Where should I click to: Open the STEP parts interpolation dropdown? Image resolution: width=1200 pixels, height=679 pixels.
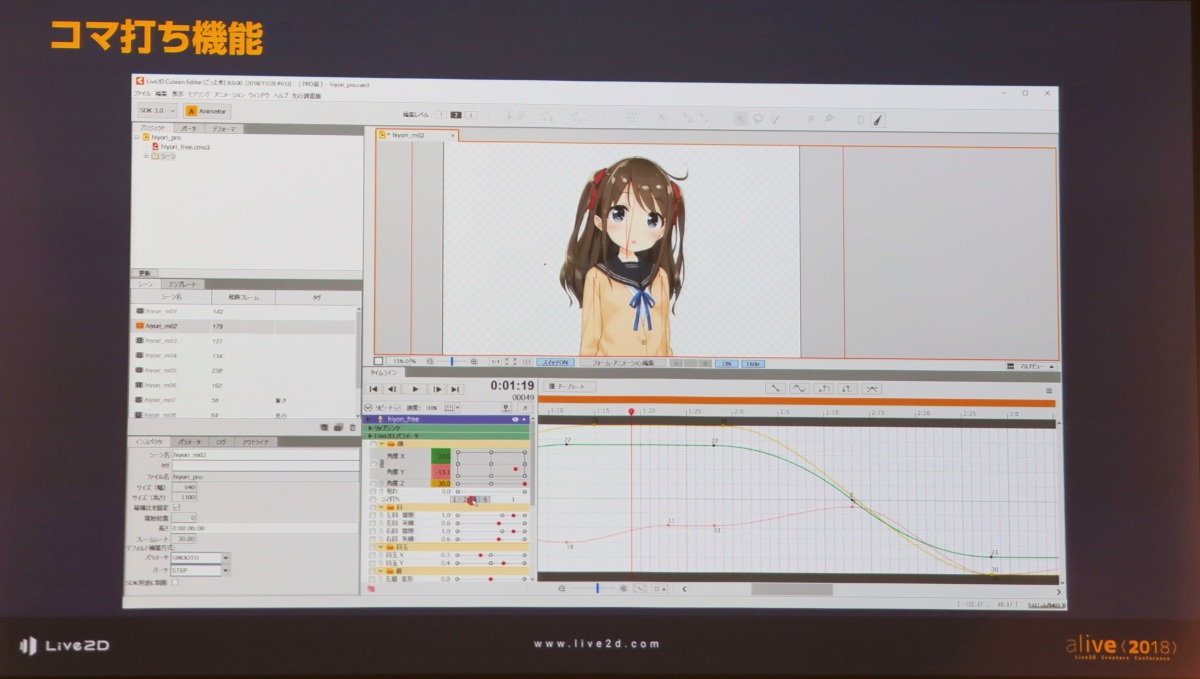point(225,570)
